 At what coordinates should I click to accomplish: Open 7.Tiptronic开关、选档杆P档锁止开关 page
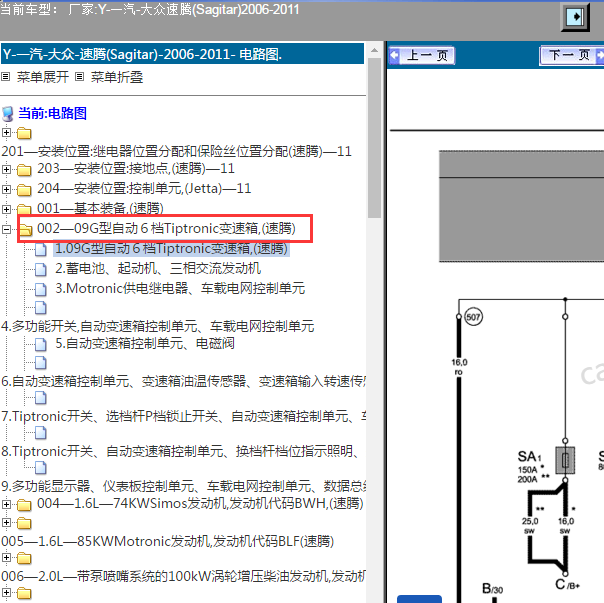click(183, 416)
